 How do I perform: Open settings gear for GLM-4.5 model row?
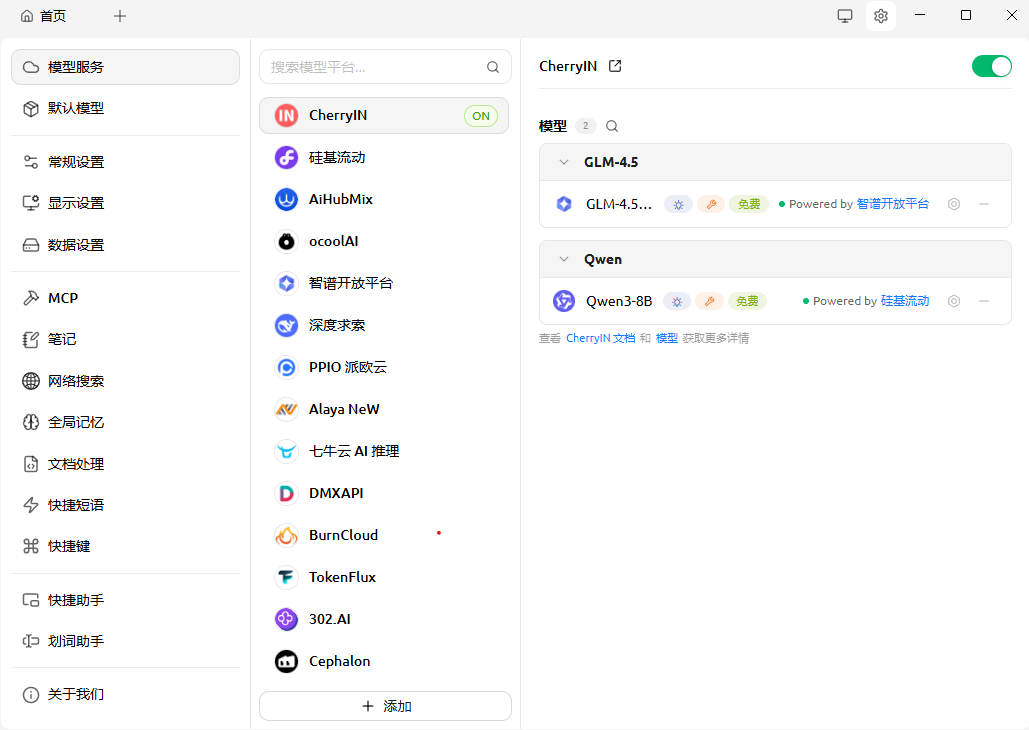[x=954, y=204]
